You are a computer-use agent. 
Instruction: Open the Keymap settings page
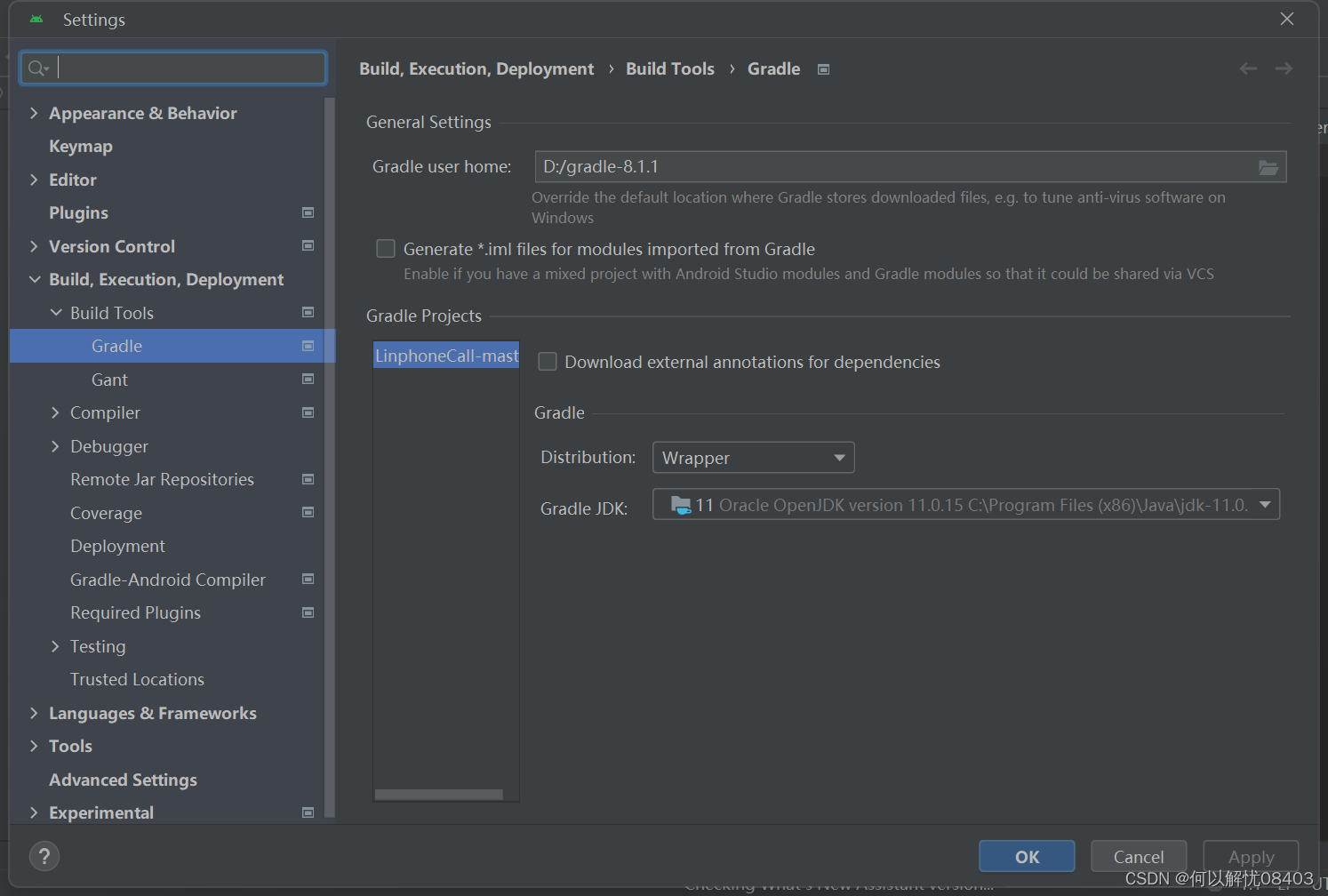click(x=80, y=146)
